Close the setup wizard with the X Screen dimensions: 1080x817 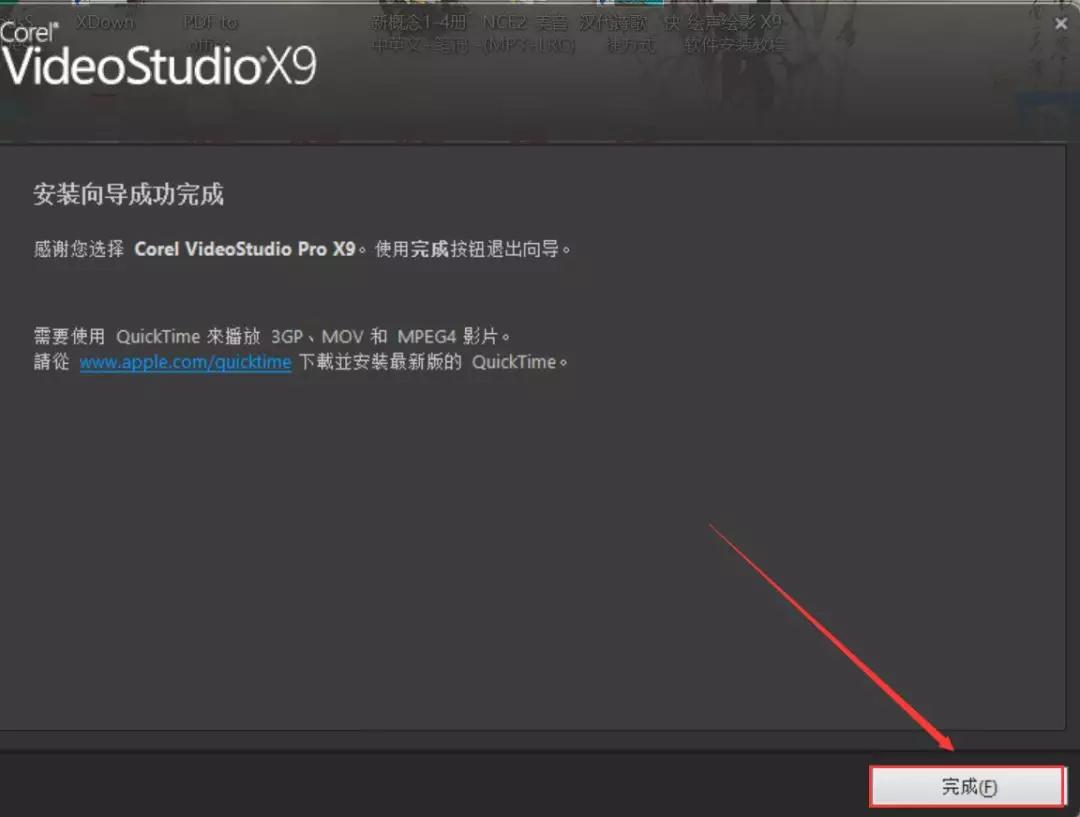1061,23
